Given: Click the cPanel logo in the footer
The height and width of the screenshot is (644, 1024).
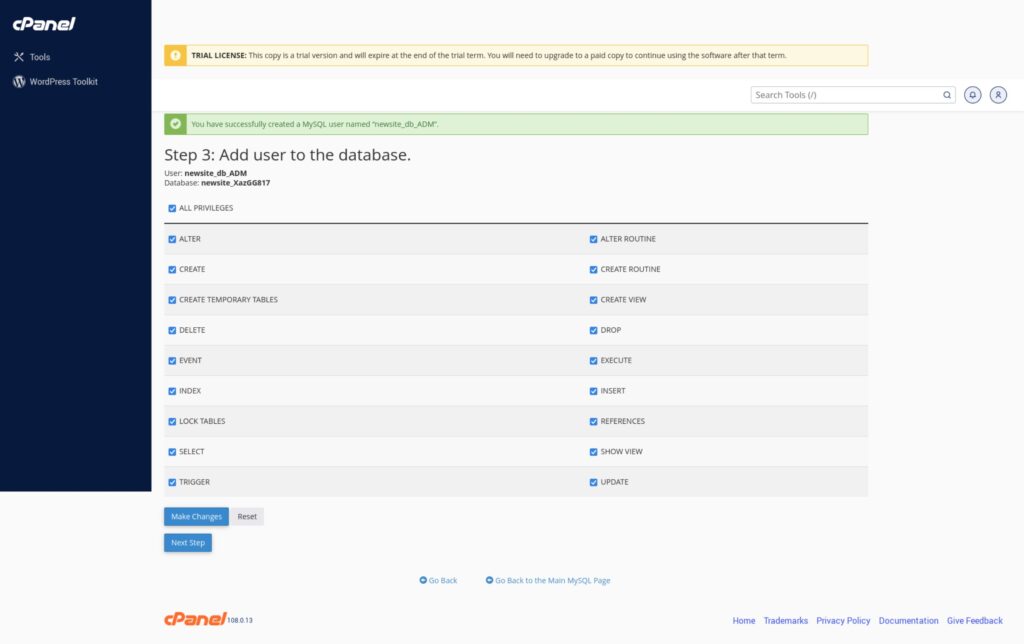Looking at the screenshot, I should 196,619.
